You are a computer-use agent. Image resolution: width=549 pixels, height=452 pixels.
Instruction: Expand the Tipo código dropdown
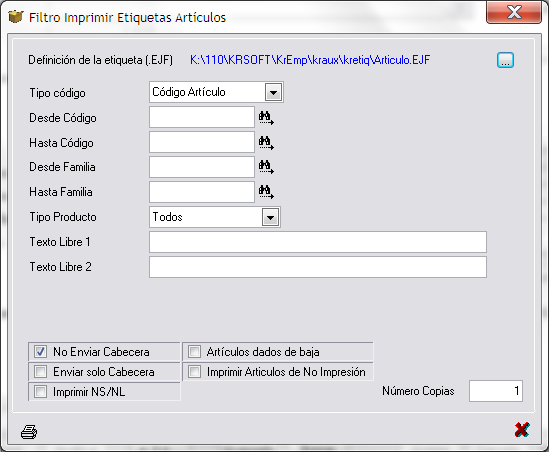click(273, 92)
